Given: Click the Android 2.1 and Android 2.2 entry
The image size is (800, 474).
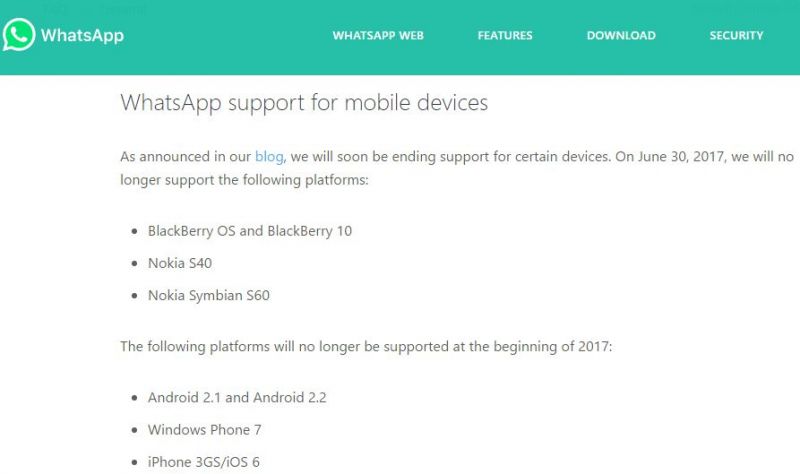Looking at the screenshot, I should (237, 397).
